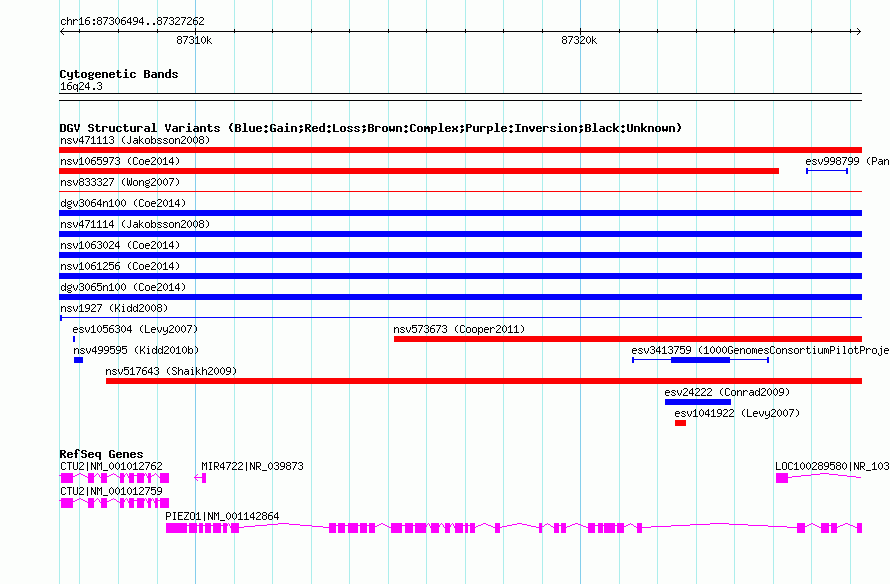890x584 pixels.
Task: Click the esv24222 (Conrad2009) label
Action: click(727, 392)
